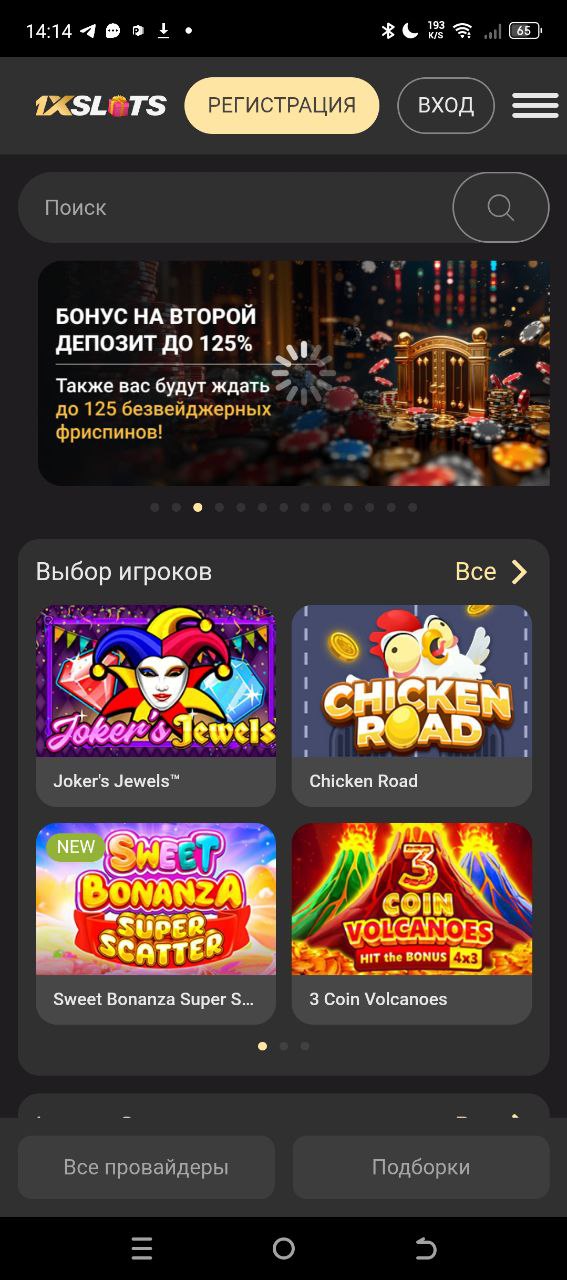
Task: Click the ВХОД button
Action: pos(446,105)
